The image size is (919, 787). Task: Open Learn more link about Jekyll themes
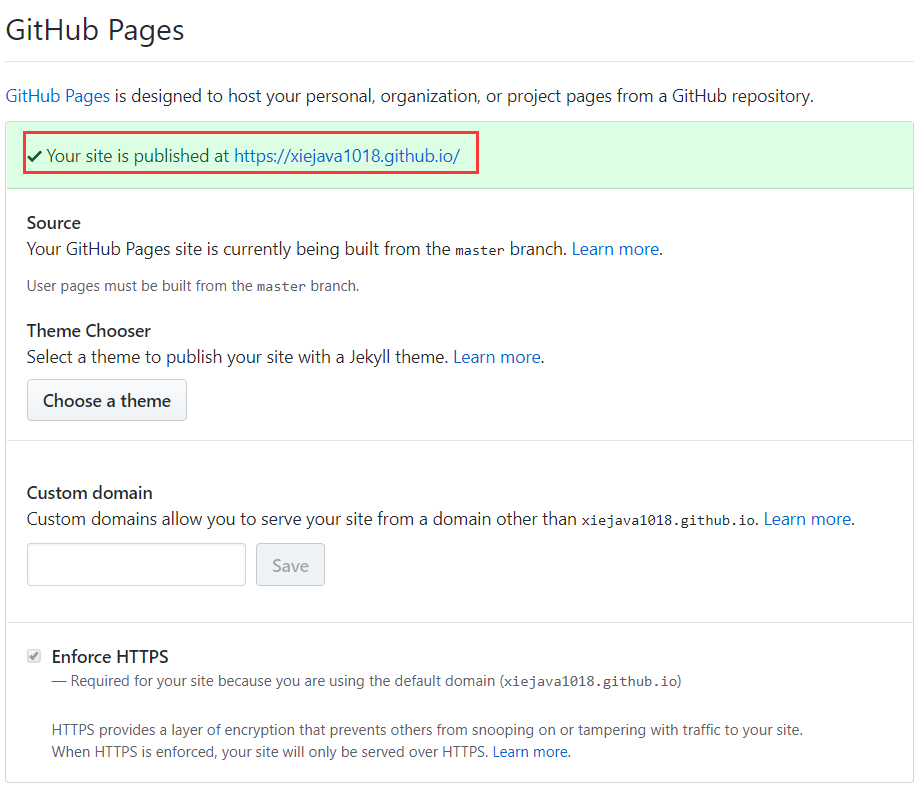point(497,357)
